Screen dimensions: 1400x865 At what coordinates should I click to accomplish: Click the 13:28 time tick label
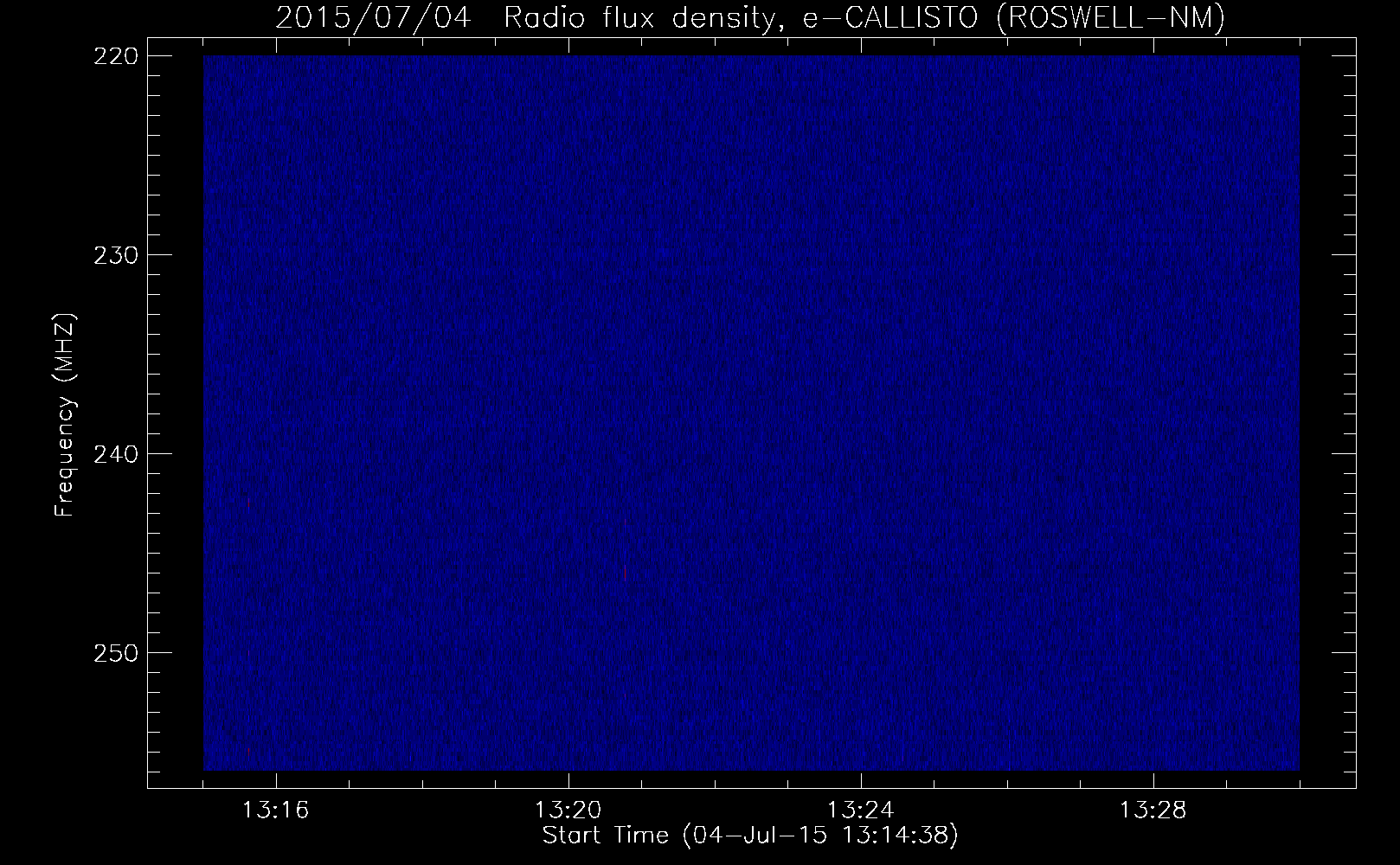pos(1153,811)
